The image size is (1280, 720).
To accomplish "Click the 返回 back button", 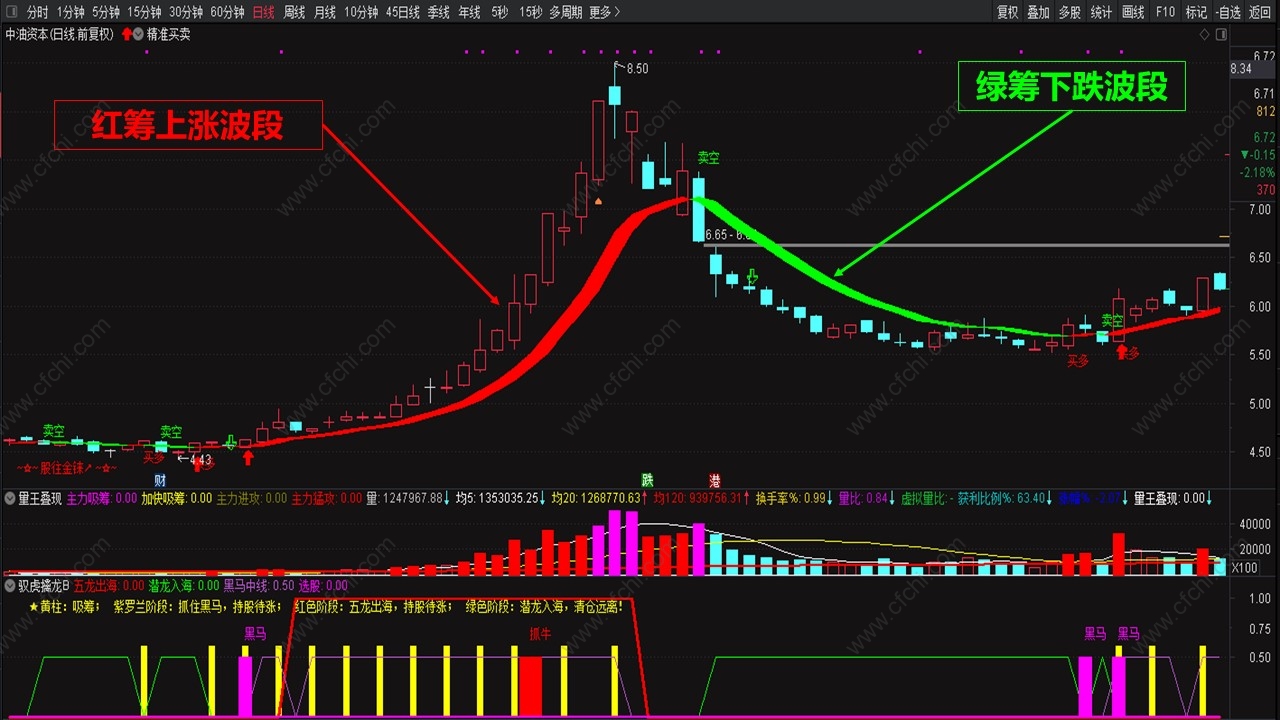I will (x=1260, y=12).
